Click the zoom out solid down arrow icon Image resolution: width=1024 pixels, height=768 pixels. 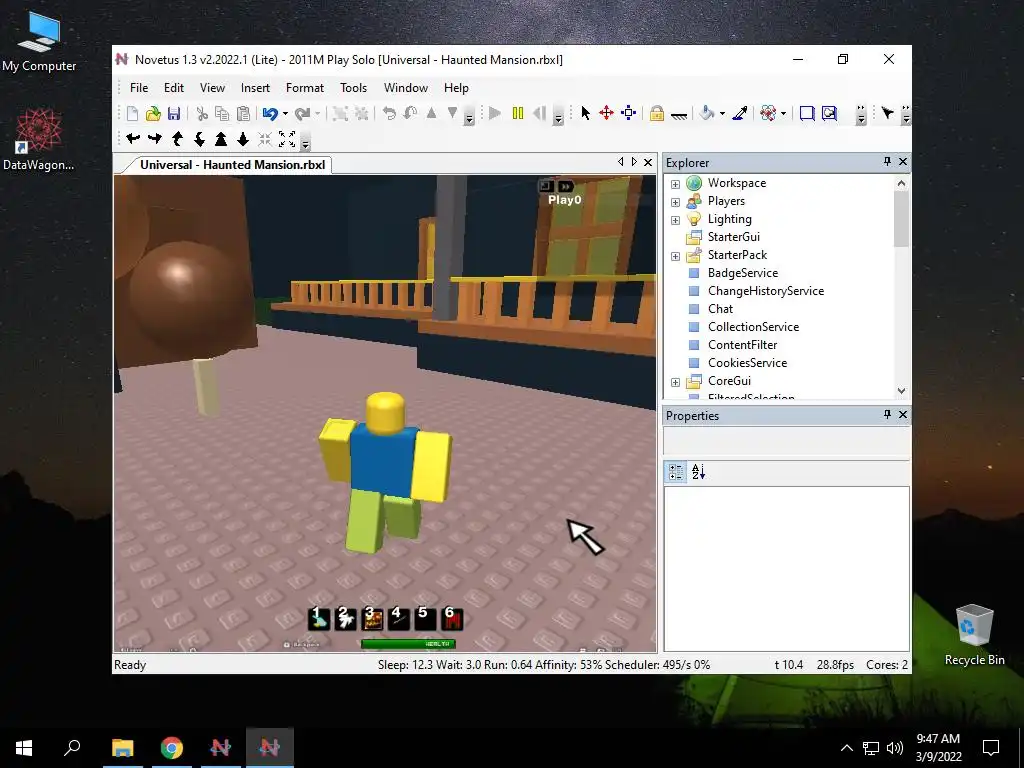(x=243, y=138)
